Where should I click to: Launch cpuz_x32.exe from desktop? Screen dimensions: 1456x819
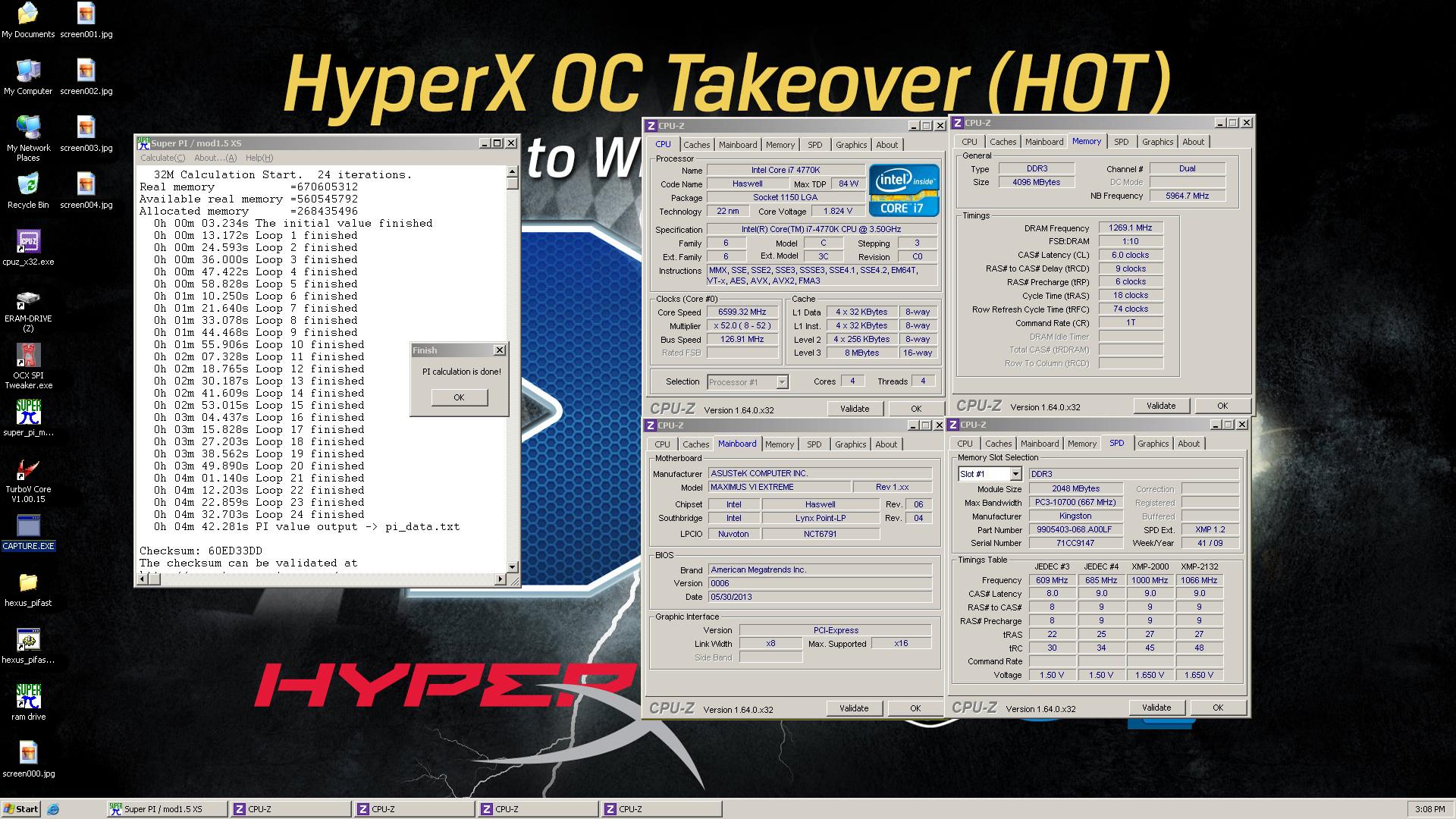(28, 248)
